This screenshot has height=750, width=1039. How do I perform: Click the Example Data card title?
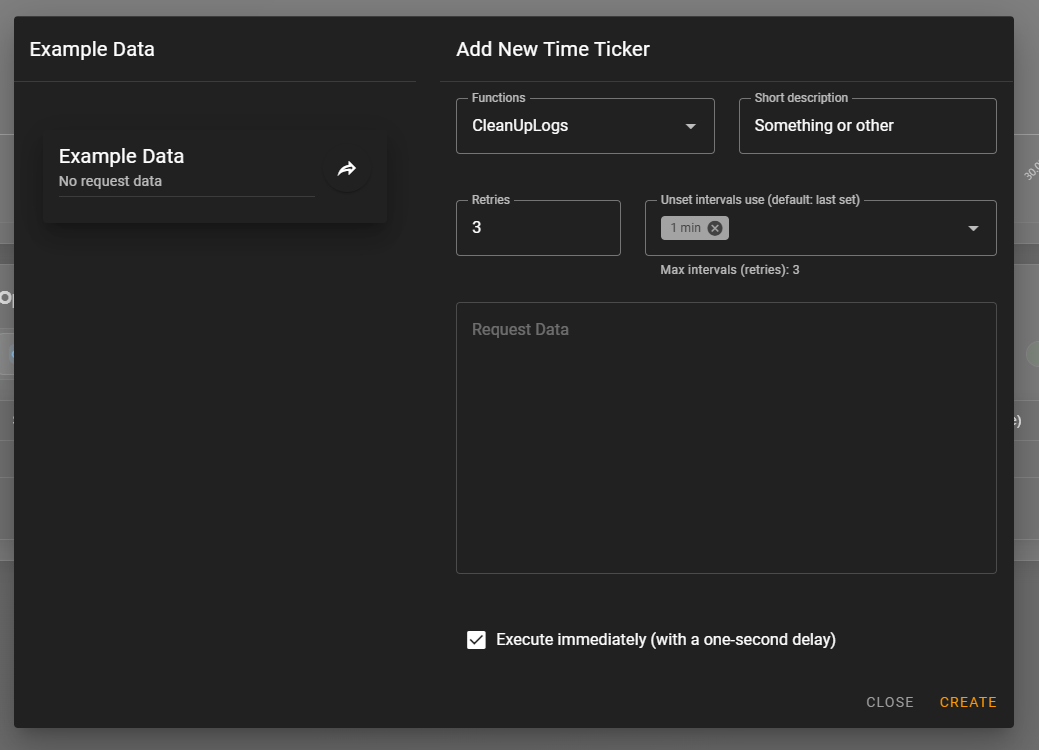tap(121, 156)
